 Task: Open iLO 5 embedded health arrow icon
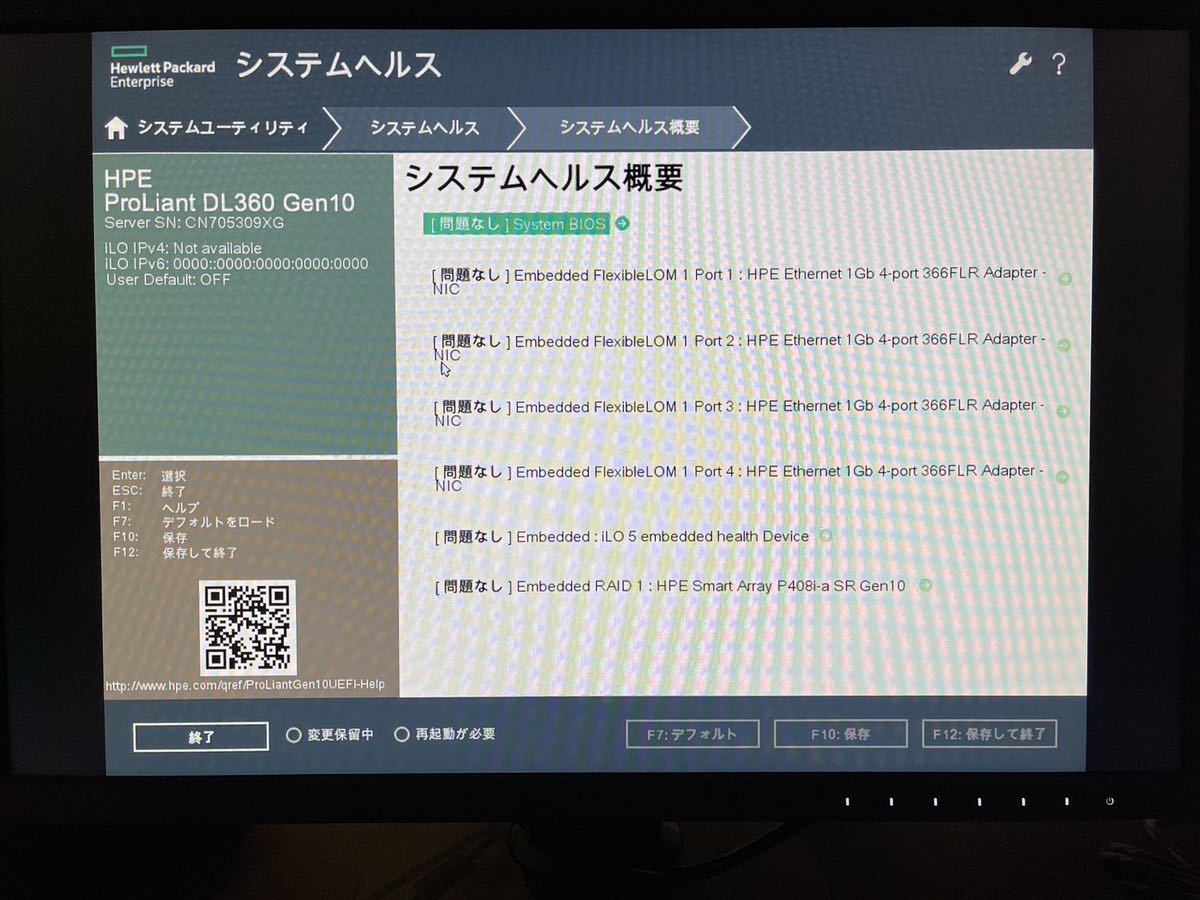(x=825, y=536)
